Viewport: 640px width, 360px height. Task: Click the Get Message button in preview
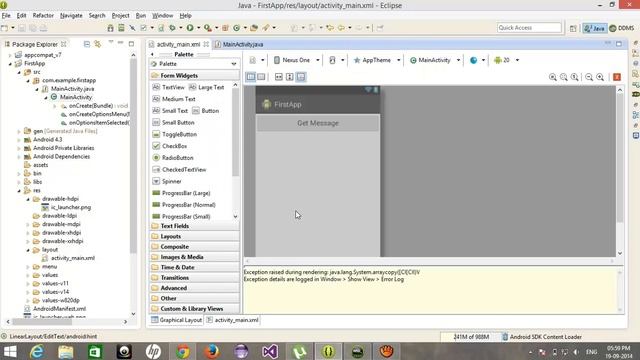pyautogui.click(x=318, y=123)
